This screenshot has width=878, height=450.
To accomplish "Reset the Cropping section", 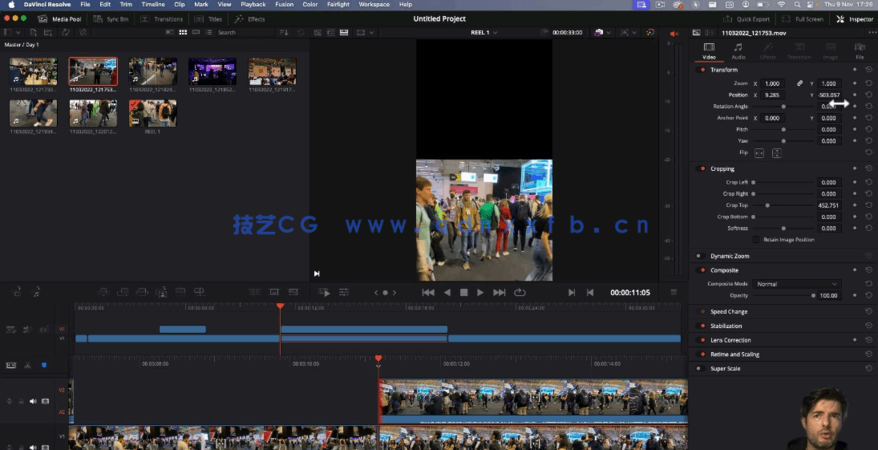I will click(868, 168).
